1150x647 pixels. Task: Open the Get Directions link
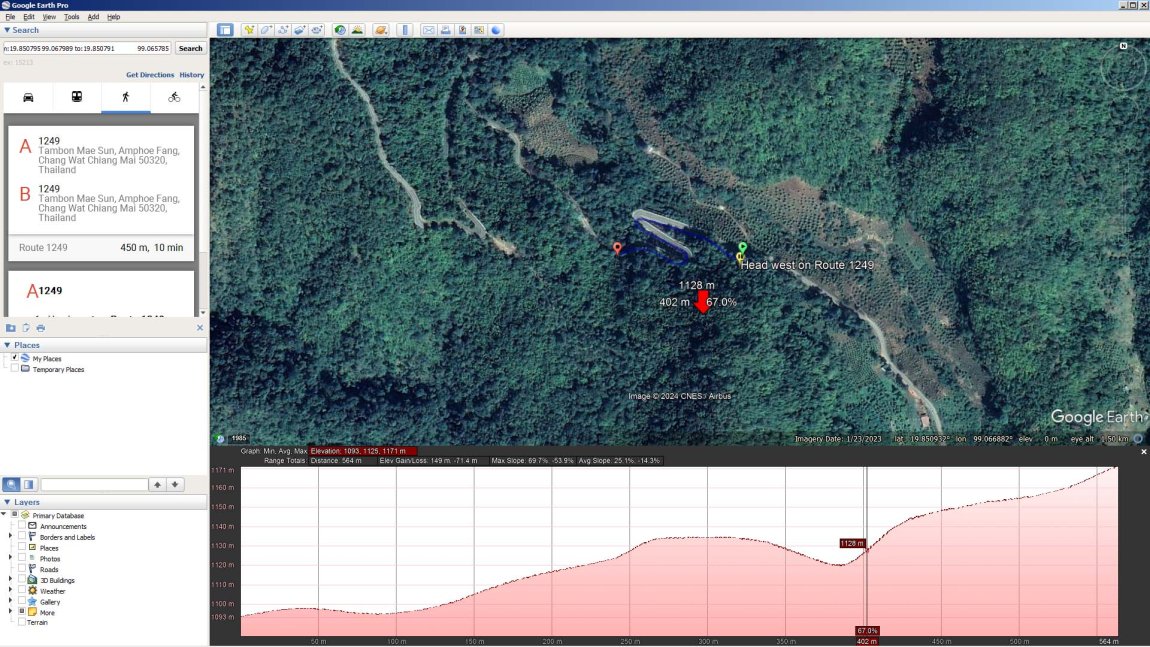[149, 74]
